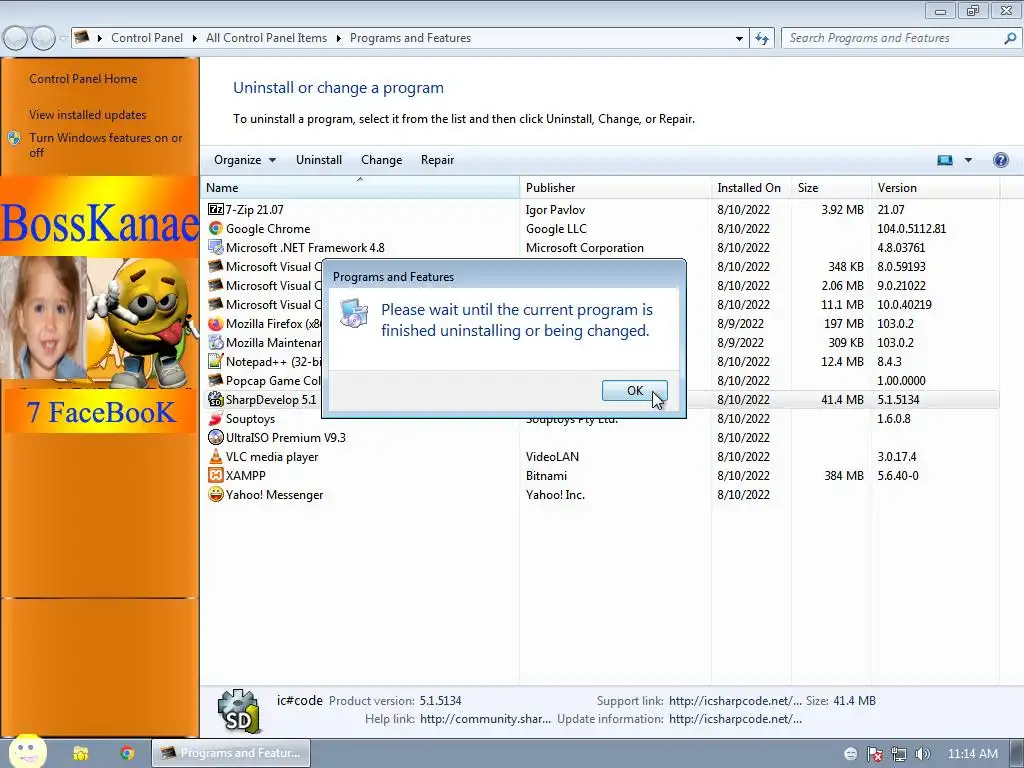Screen dimensions: 1024x768
Task: Click the VLC media player cone icon
Action: tap(216, 456)
